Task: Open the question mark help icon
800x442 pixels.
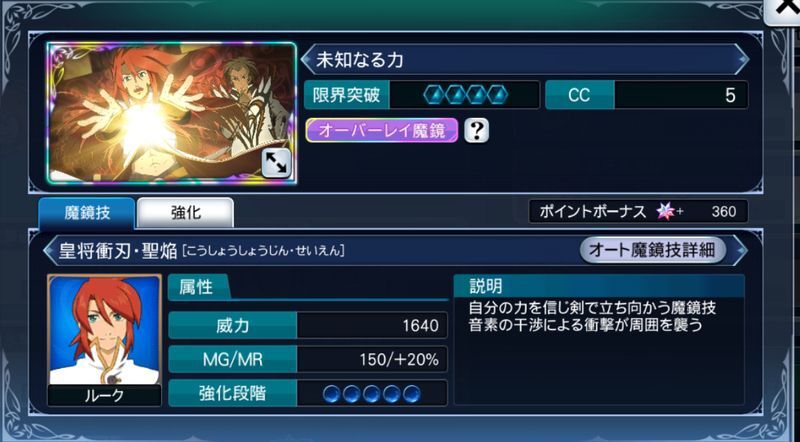Action: tap(477, 131)
